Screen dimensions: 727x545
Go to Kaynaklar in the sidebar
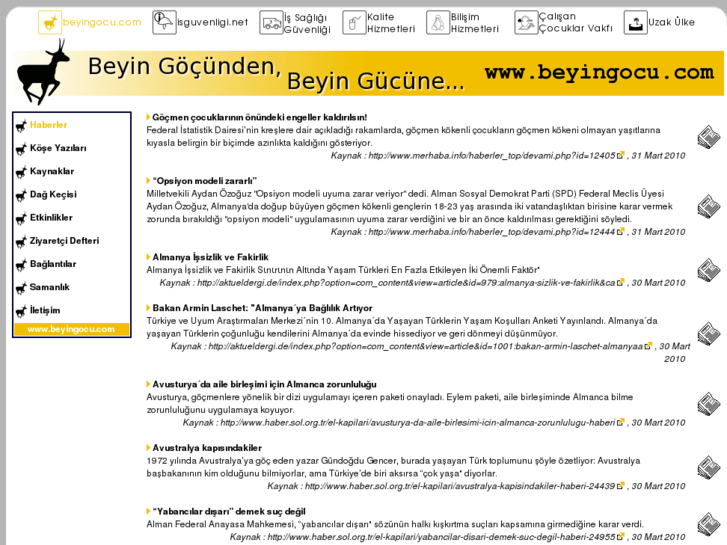pyautogui.click(x=52, y=171)
